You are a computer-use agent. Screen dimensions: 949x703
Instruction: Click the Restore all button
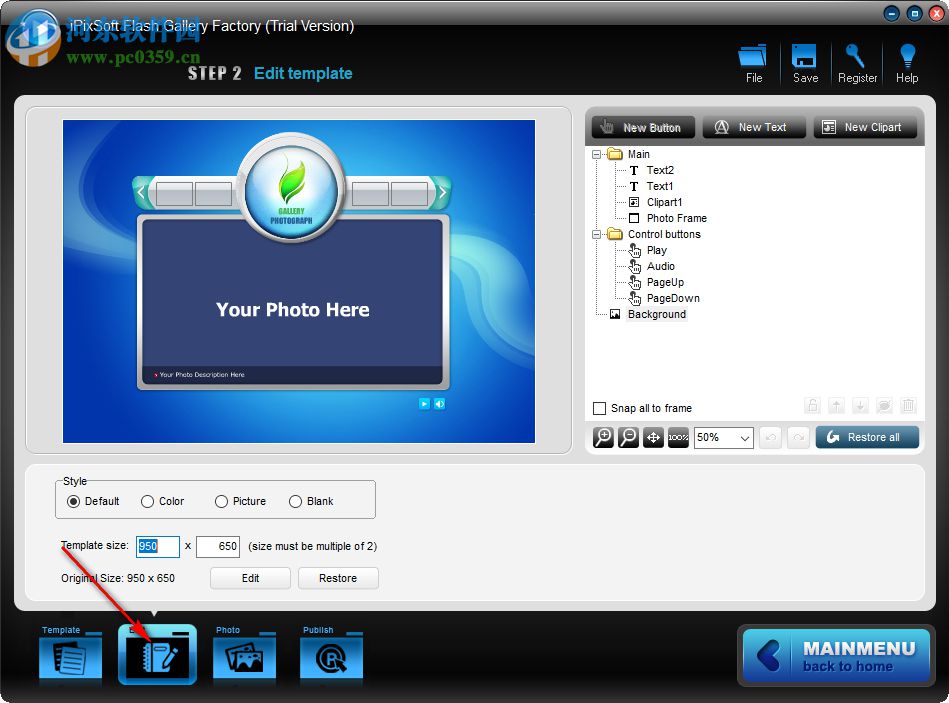point(866,437)
